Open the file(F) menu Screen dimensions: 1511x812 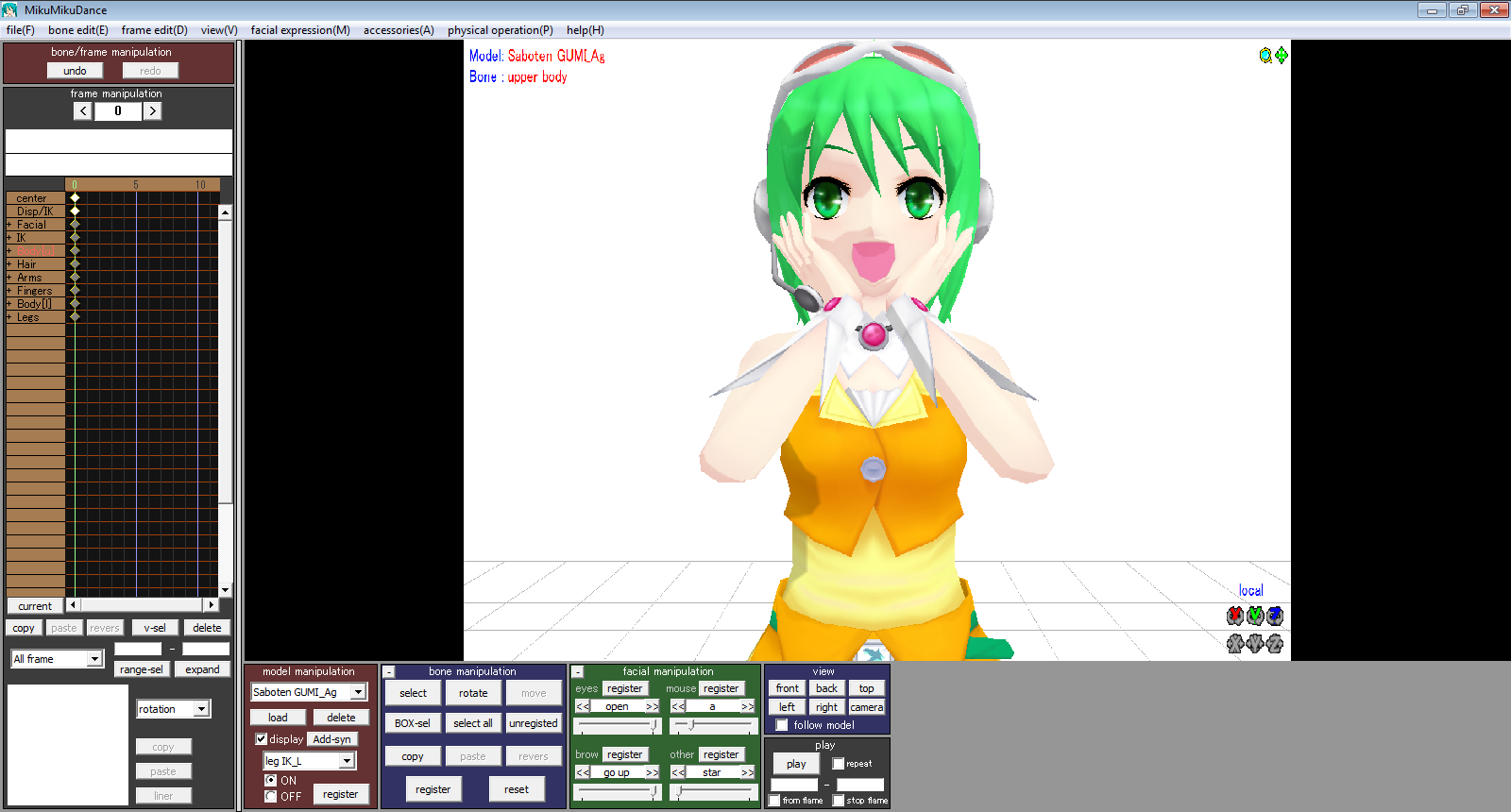click(21, 30)
